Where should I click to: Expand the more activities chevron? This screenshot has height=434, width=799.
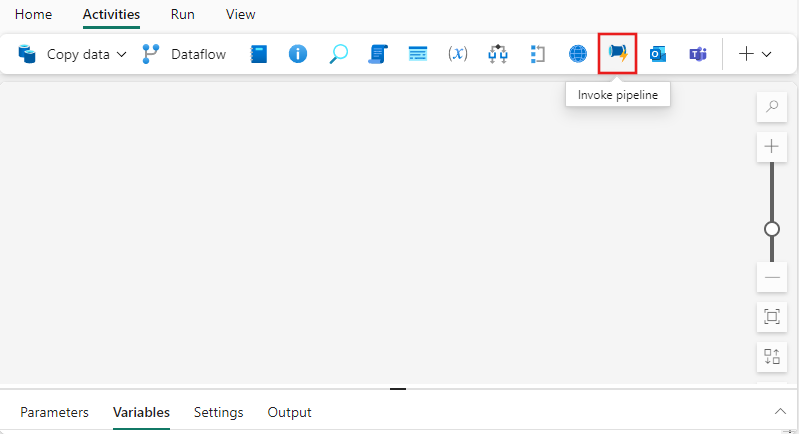coord(766,55)
